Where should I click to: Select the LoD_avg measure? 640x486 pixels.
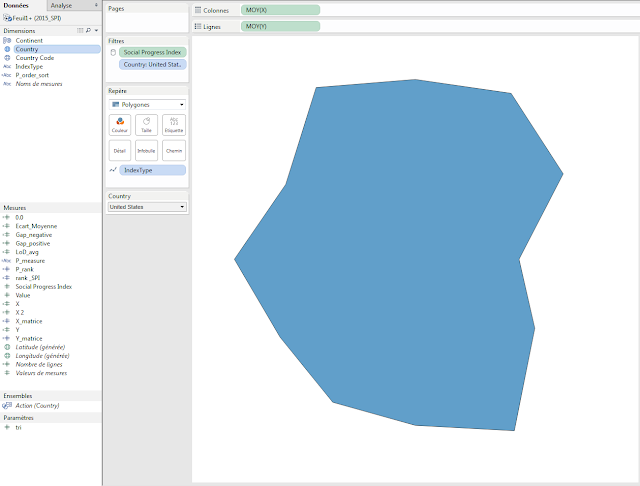27,252
